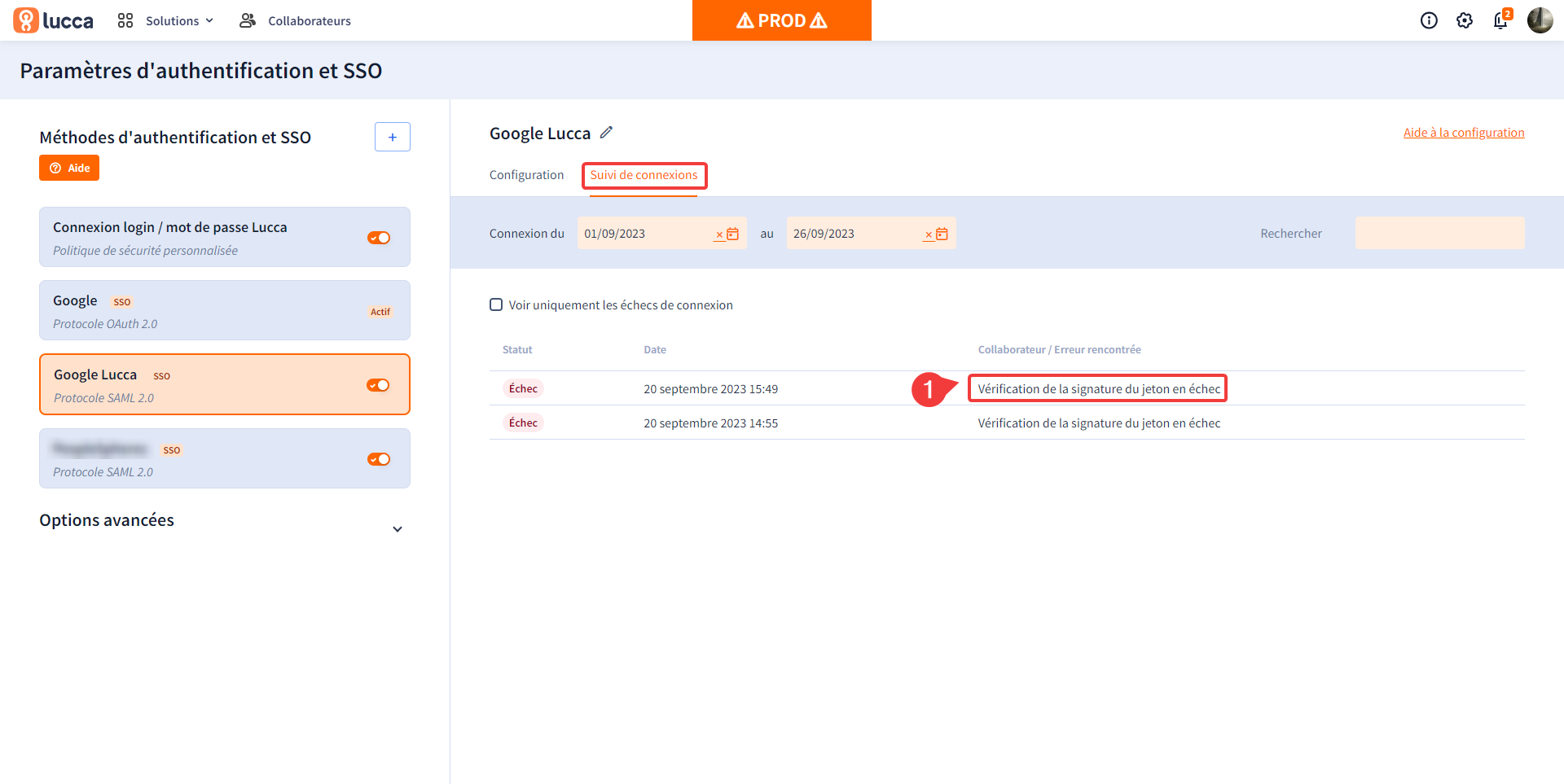1564x784 pixels.
Task: Click the user avatar picture
Action: tap(1540, 20)
